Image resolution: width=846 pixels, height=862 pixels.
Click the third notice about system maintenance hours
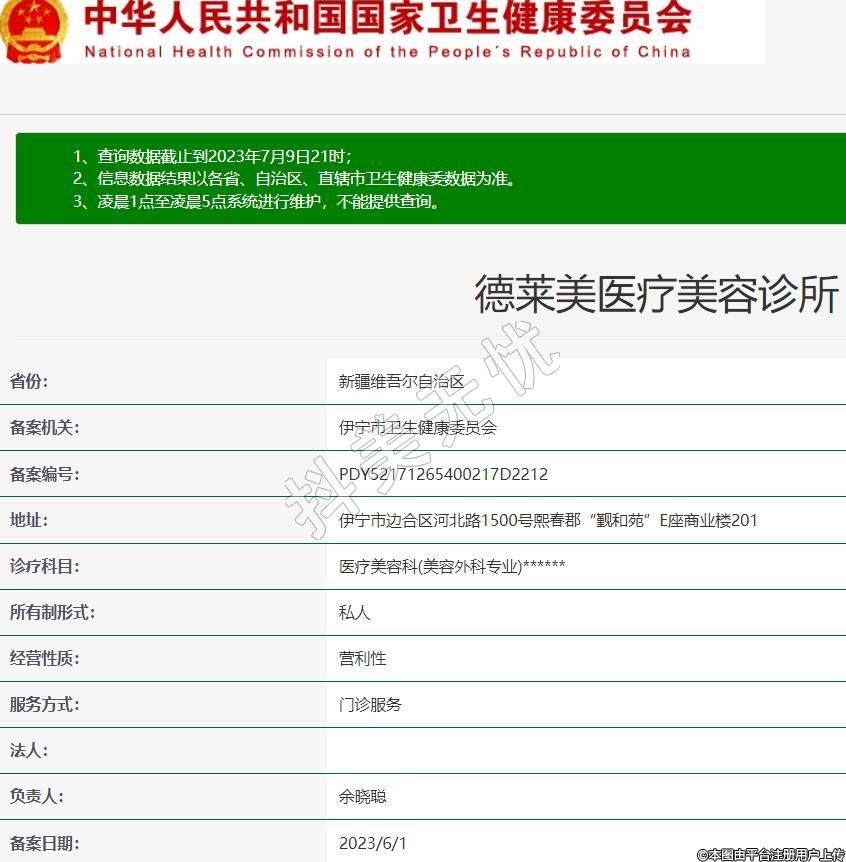pos(256,201)
